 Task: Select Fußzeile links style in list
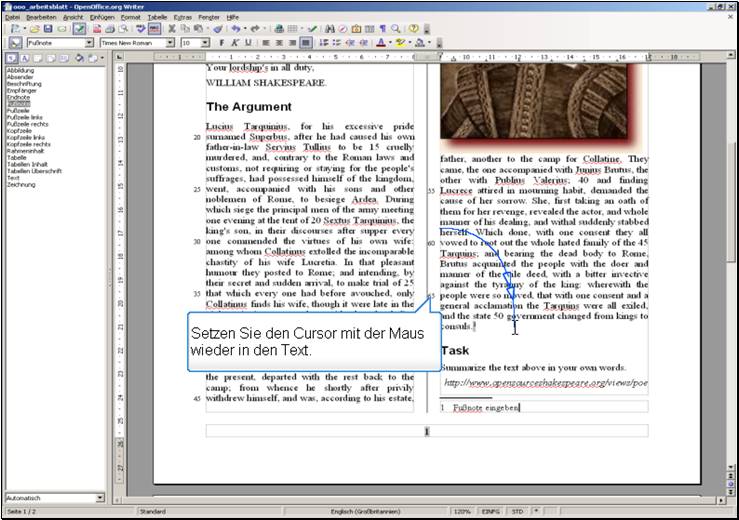(x=25, y=117)
